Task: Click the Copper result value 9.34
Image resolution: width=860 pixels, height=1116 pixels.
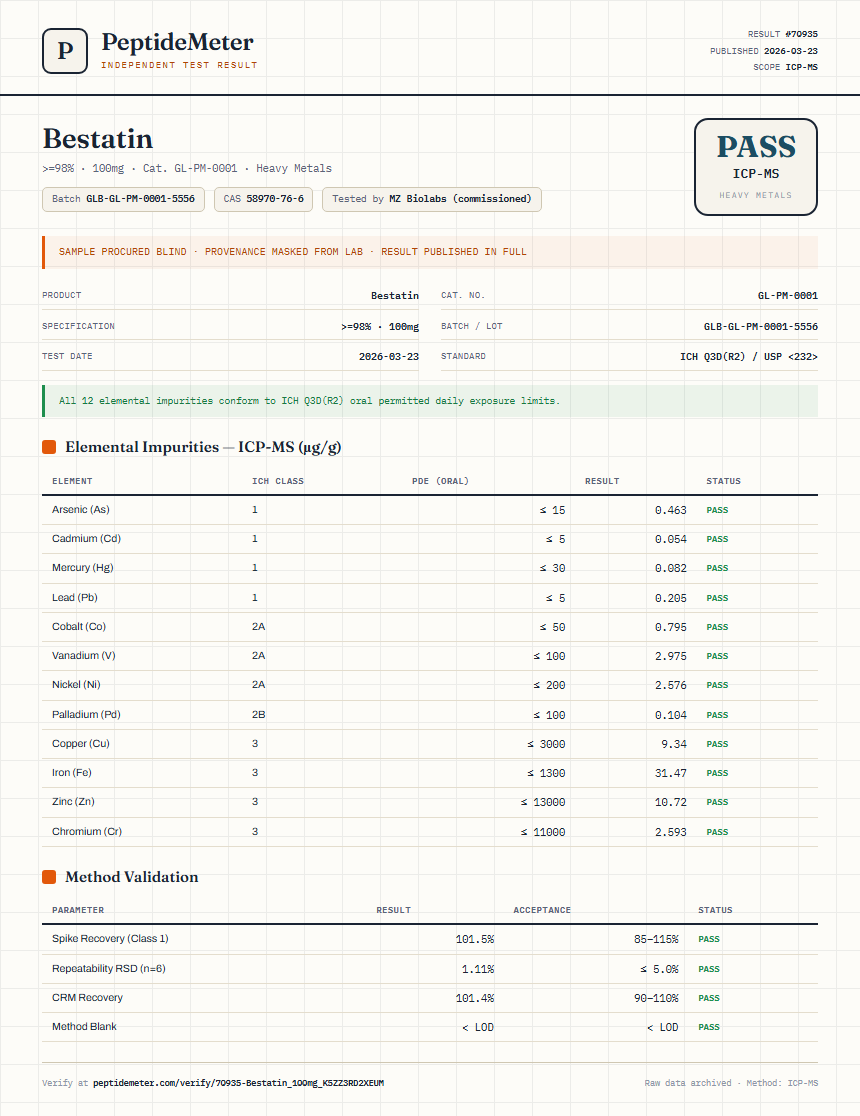Action: (x=673, y=744)
